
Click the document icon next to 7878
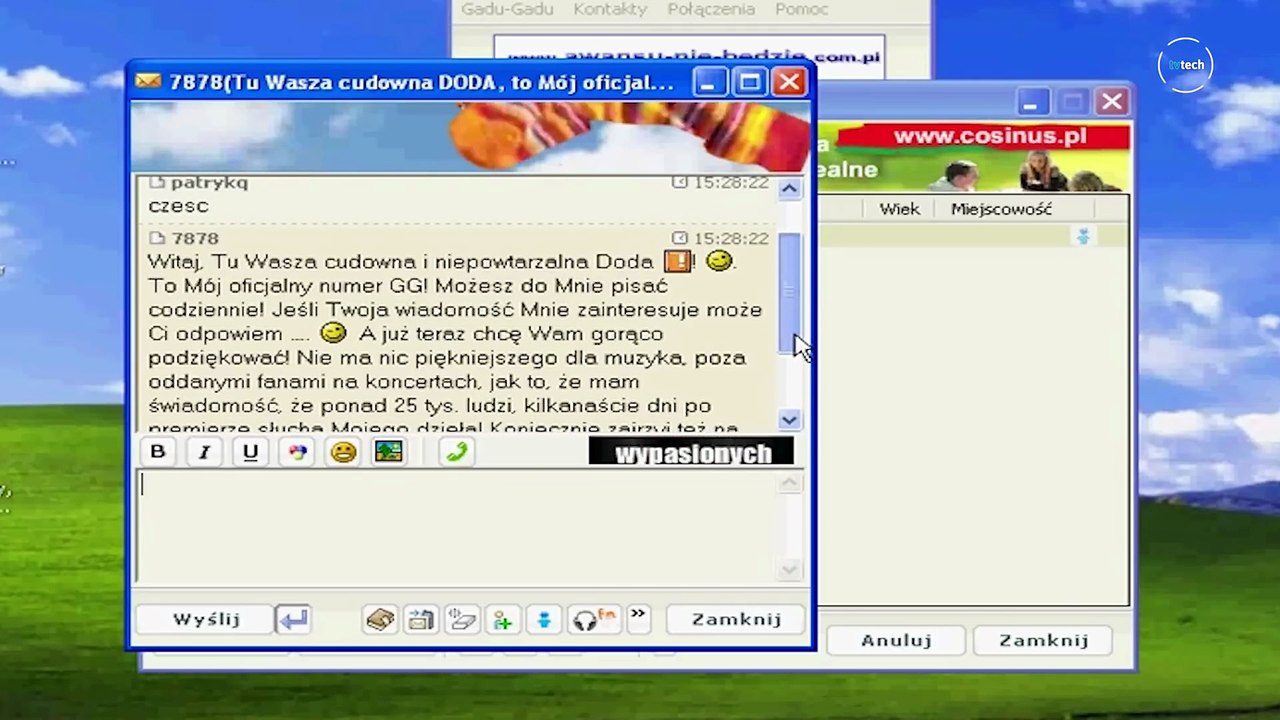pos(157,238)
